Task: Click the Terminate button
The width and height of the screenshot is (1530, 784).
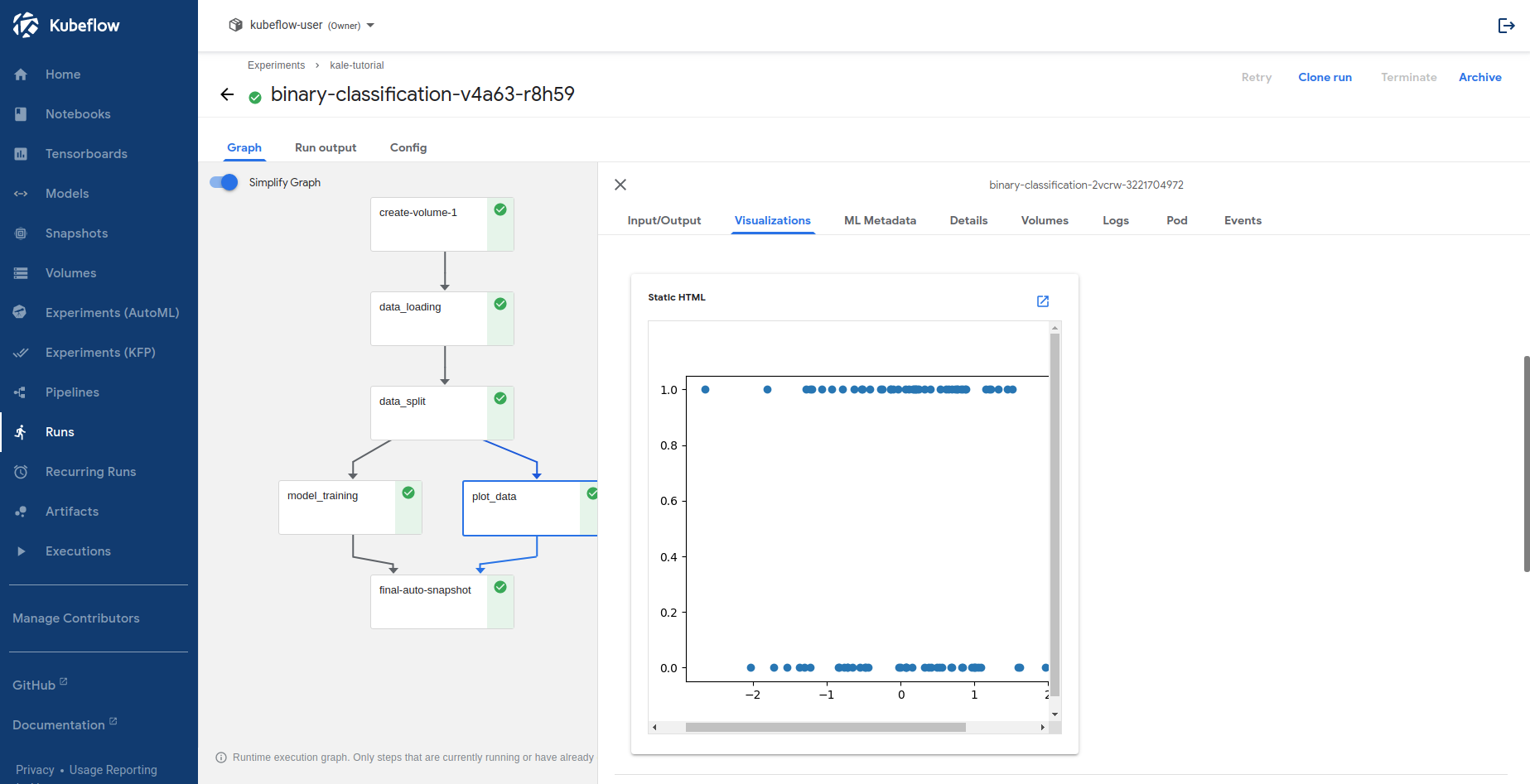Action: (1409, 77)
